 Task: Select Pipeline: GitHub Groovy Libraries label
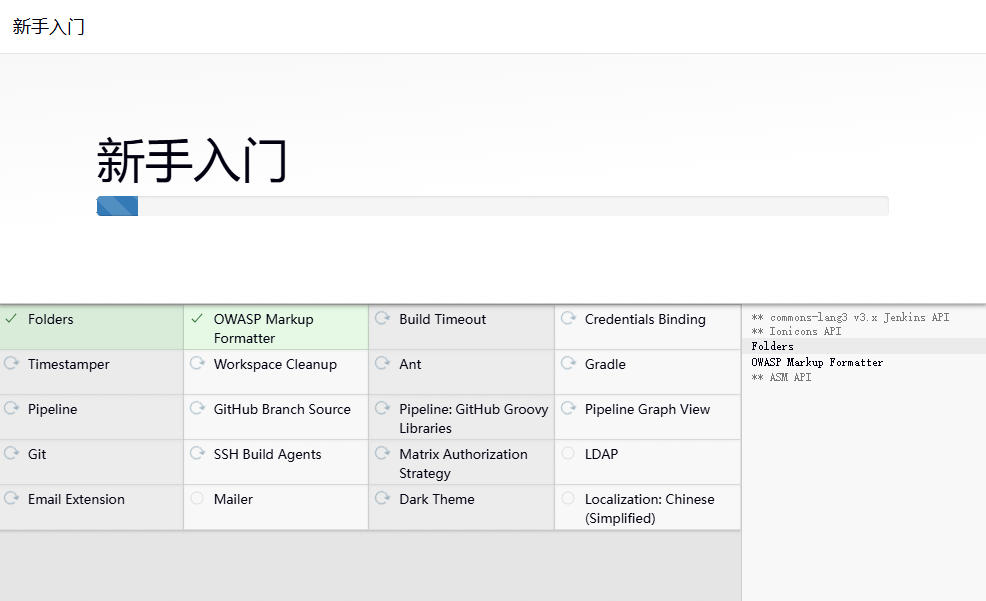[474, 419]
